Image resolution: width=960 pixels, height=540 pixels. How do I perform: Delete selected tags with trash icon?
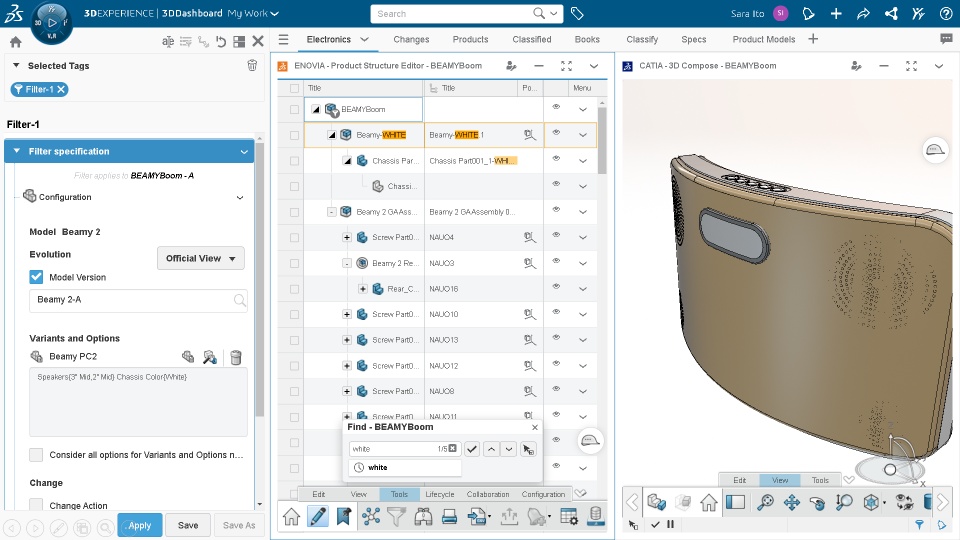click(252, 66)
